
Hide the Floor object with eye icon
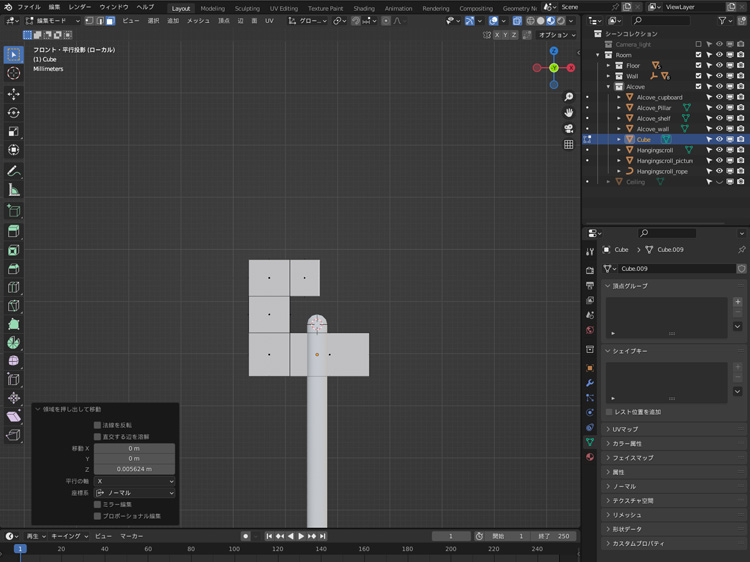click(719, 65)
